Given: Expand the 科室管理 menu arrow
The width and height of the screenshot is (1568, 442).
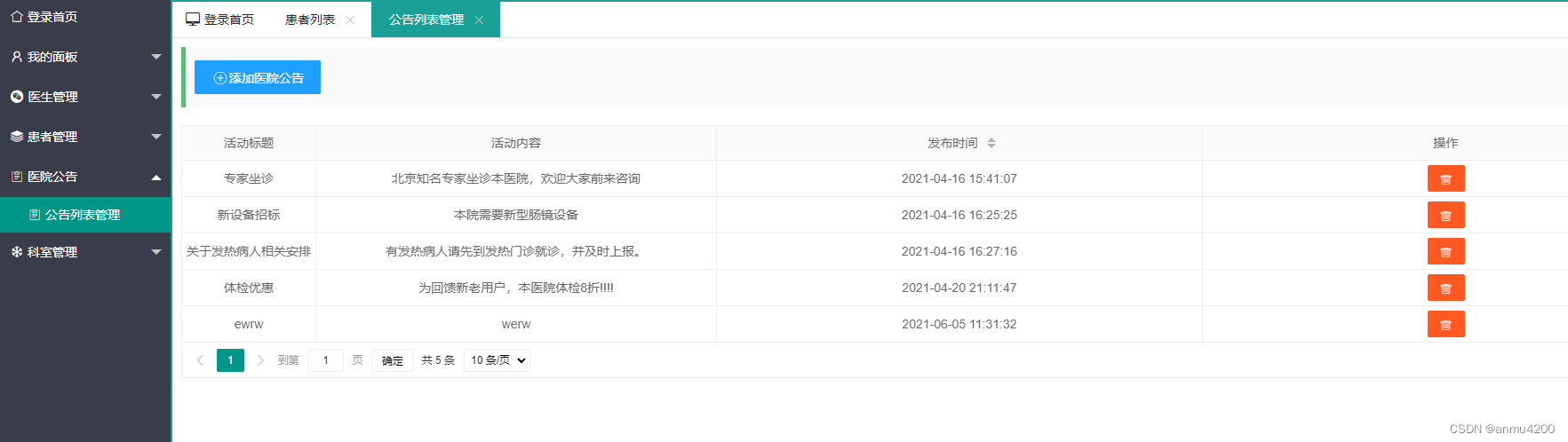Looking at the screenshot, I should [156, 252].
